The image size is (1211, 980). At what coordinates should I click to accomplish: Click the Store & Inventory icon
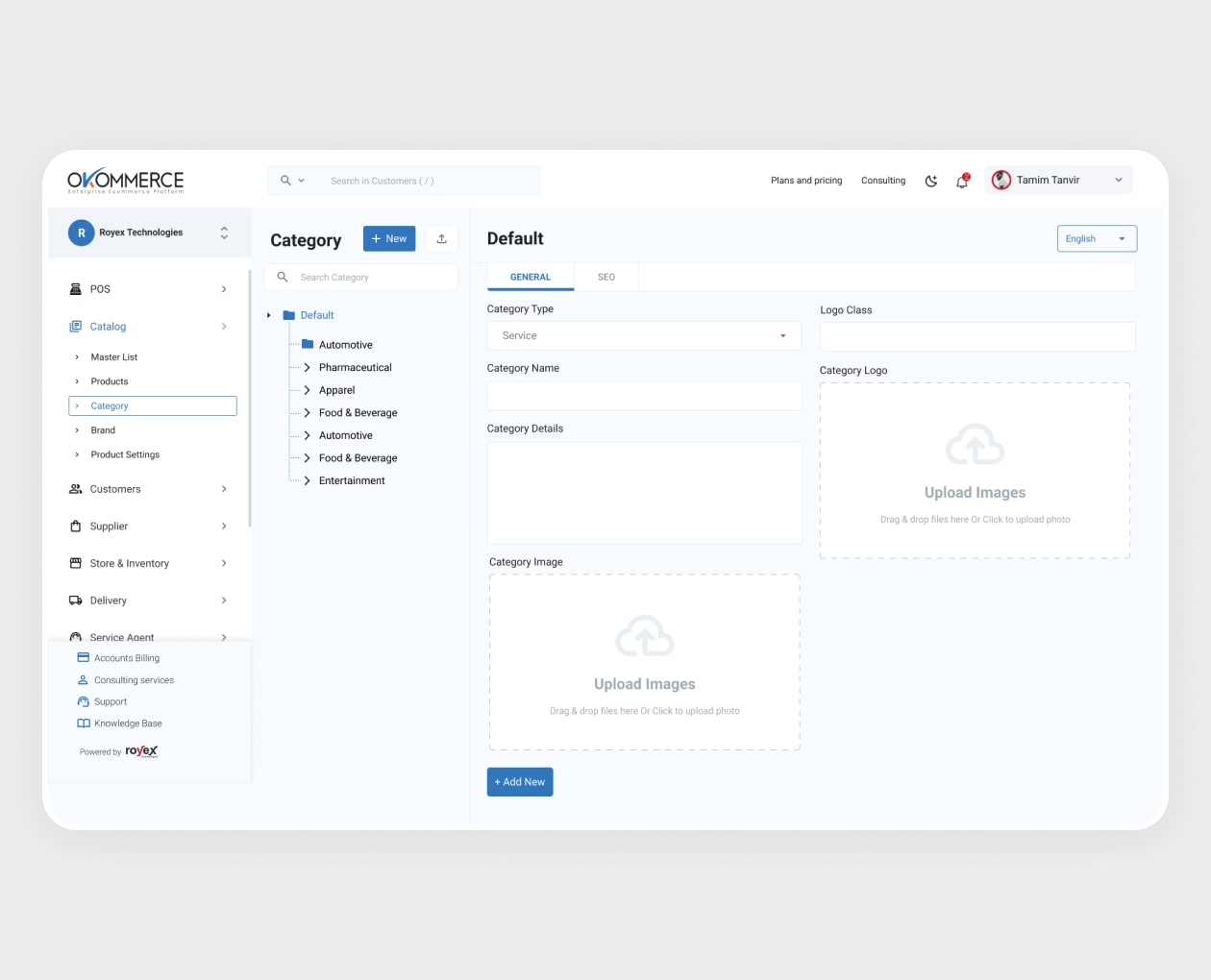coord(76,563)
